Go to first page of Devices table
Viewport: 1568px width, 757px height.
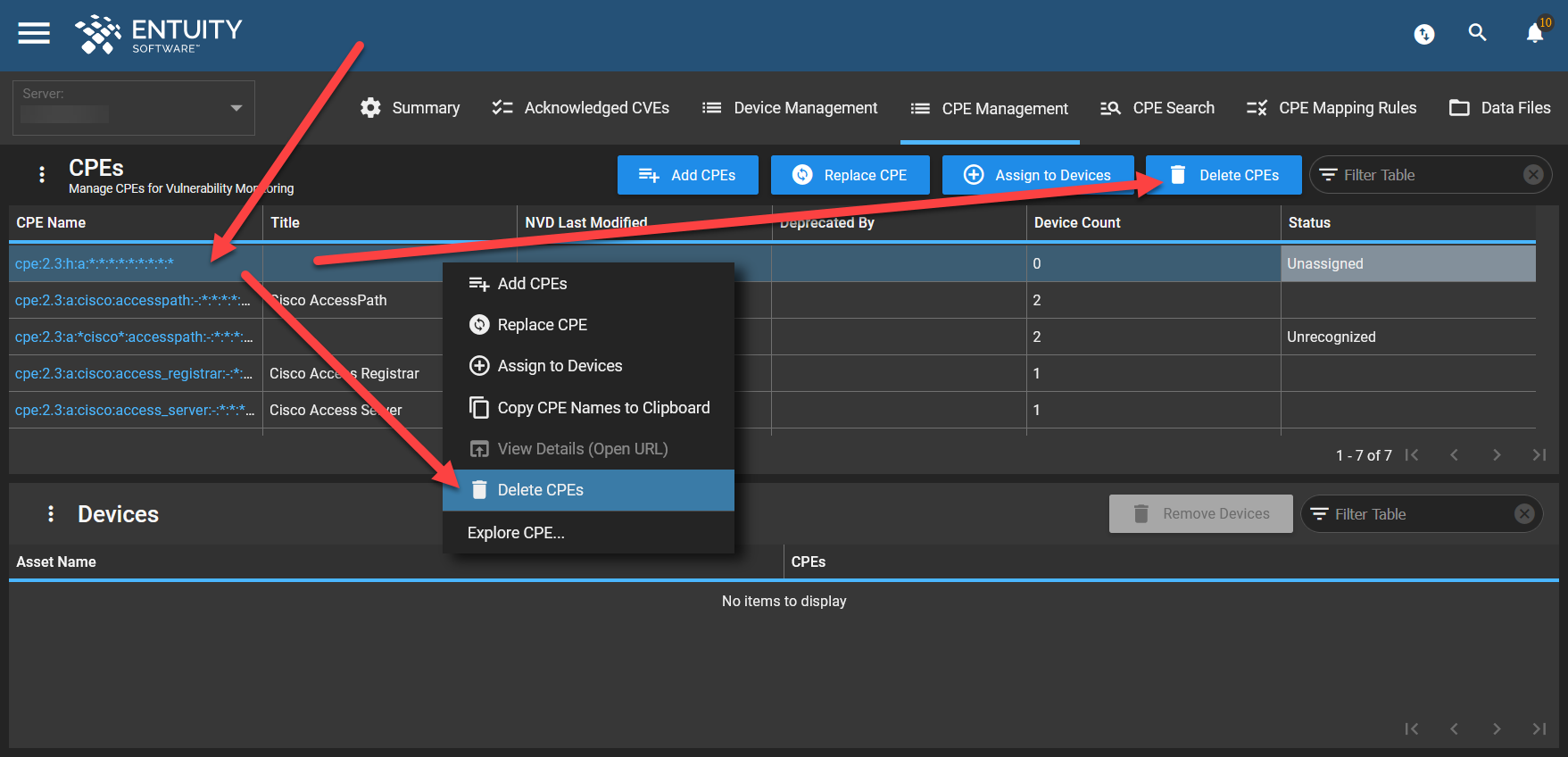[1411, 728]
